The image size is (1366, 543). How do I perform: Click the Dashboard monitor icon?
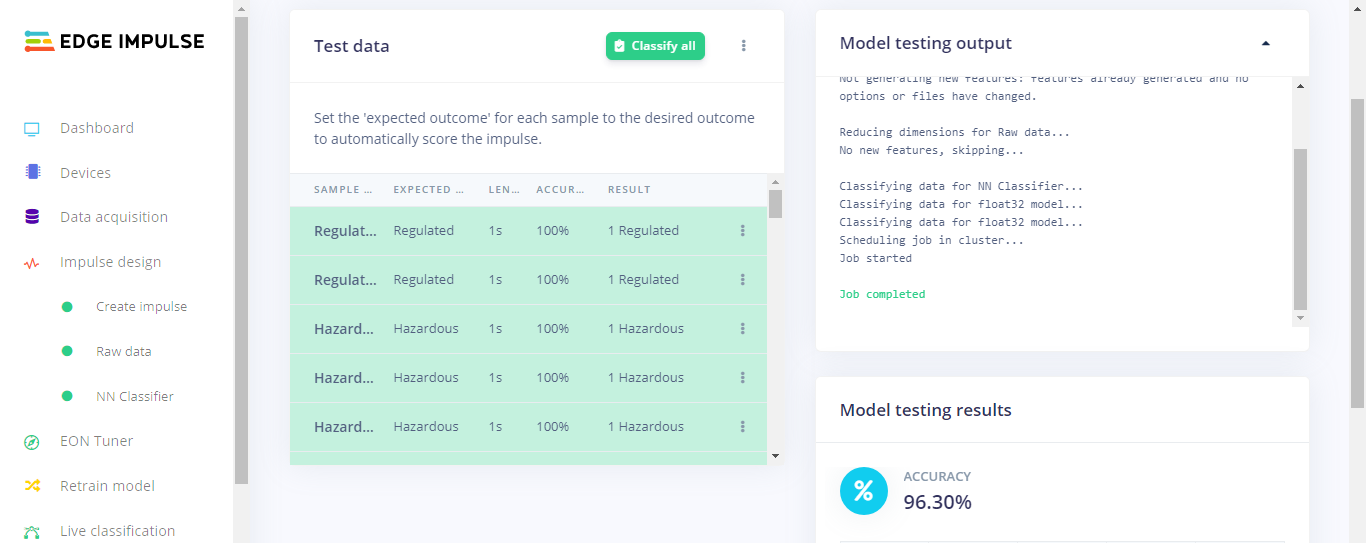[32, 129]
